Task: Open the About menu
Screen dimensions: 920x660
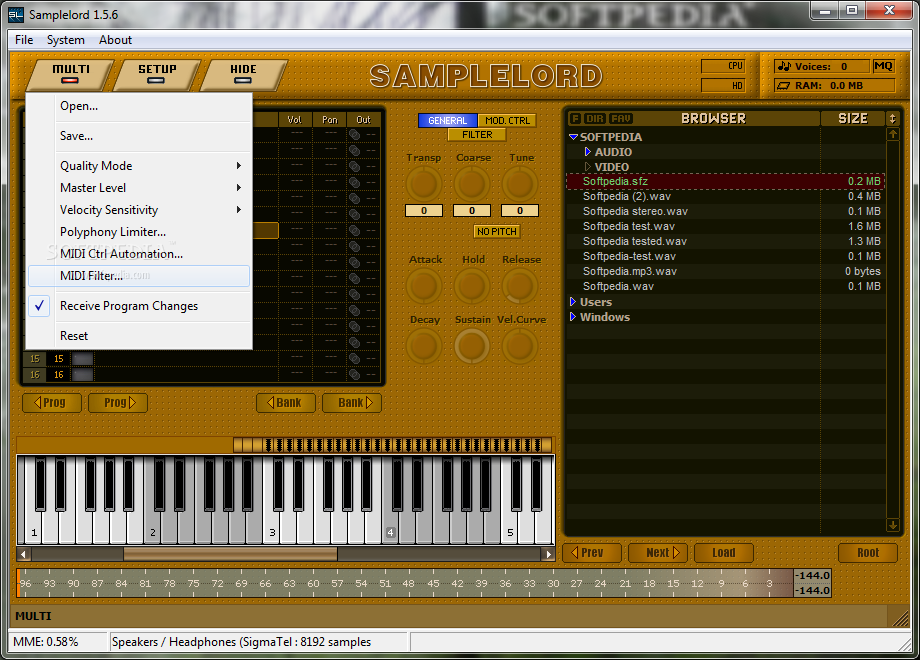Action: pyautogui.click(x=115, y=40)
